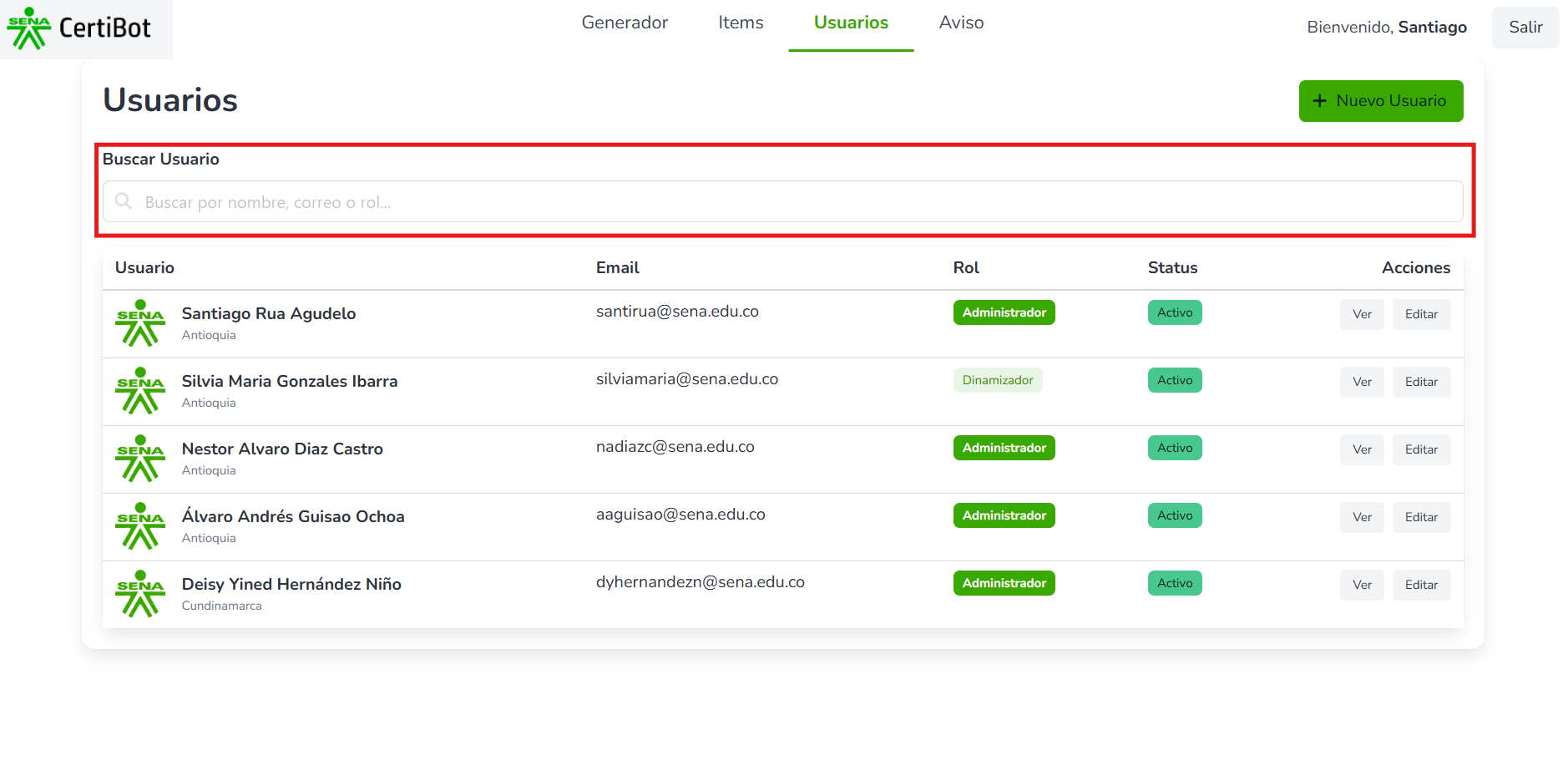Click Santiago Rua Agudelo's SENA avatar
The image size is (1568, 761).
coord(140,323)
